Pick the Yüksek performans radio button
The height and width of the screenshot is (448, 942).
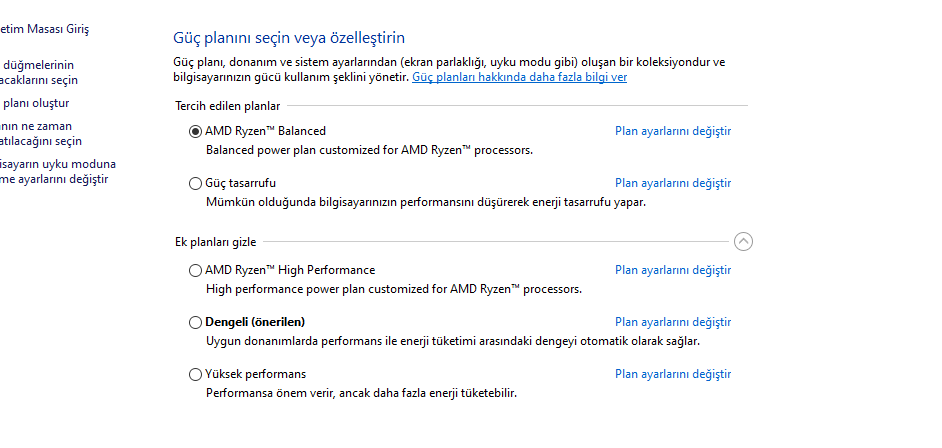[x=195, y=374]
